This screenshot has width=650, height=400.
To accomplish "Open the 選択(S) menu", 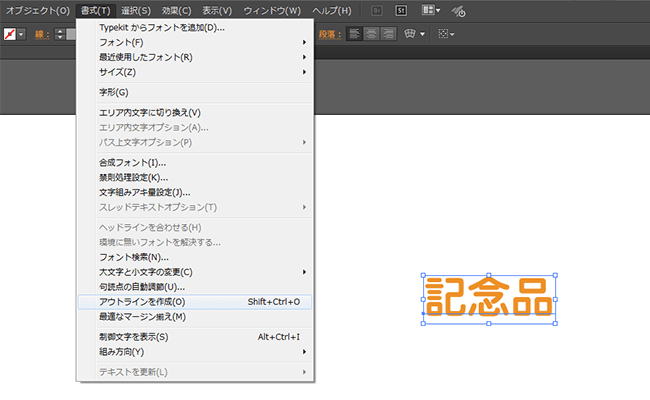I will (136, 11).
